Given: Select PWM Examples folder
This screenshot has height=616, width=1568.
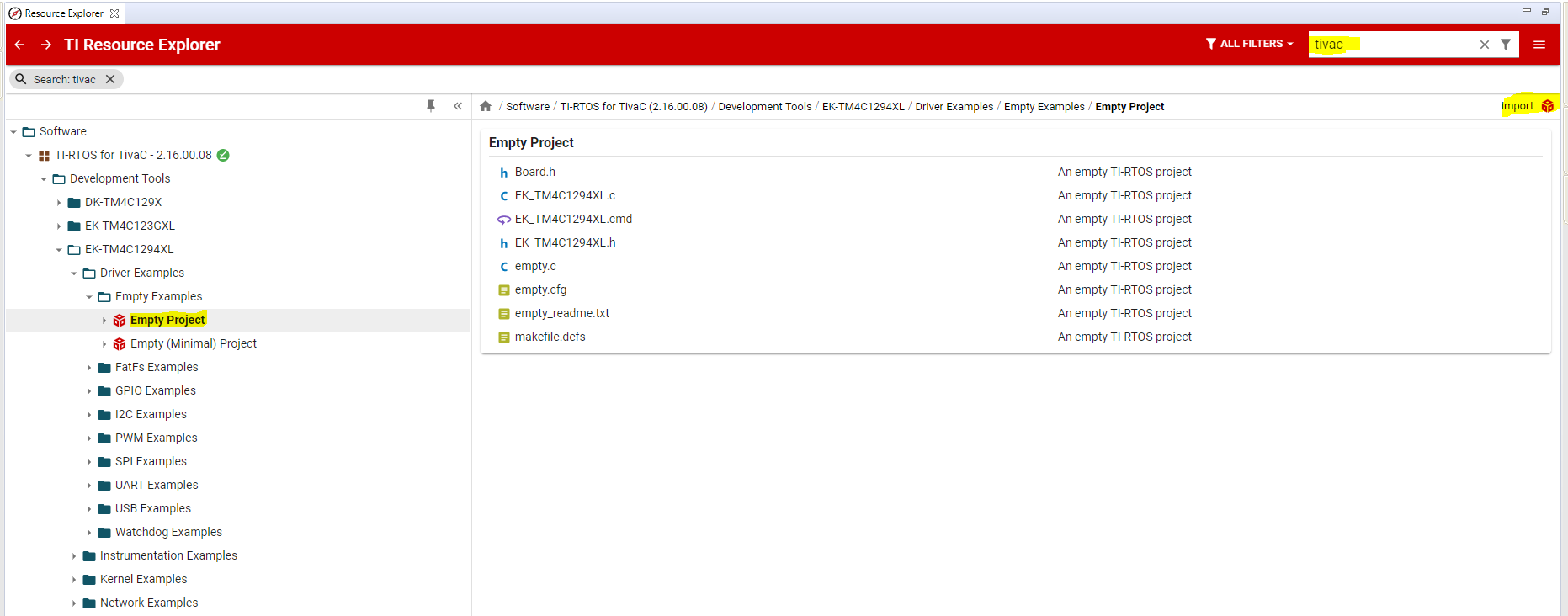Looking at the screenshot, I should coord(157,438).
